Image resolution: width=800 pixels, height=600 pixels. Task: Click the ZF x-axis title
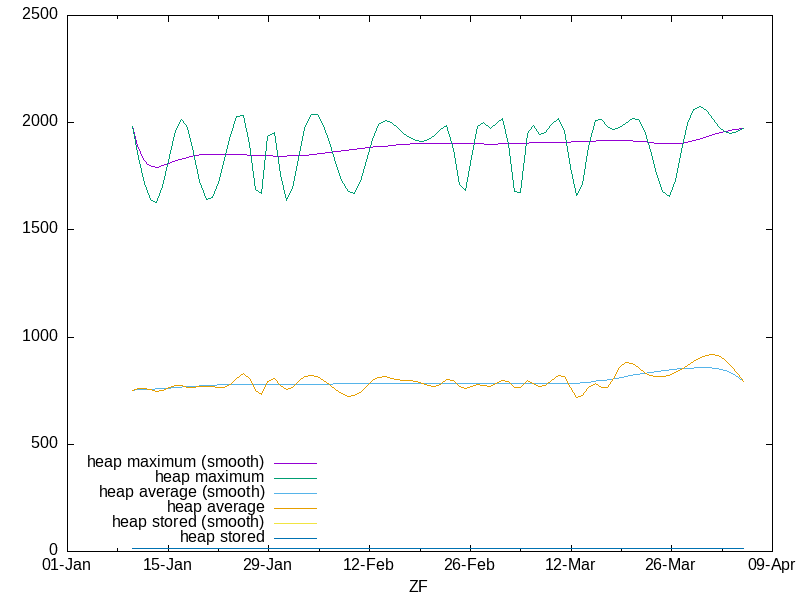click(418, 587)
